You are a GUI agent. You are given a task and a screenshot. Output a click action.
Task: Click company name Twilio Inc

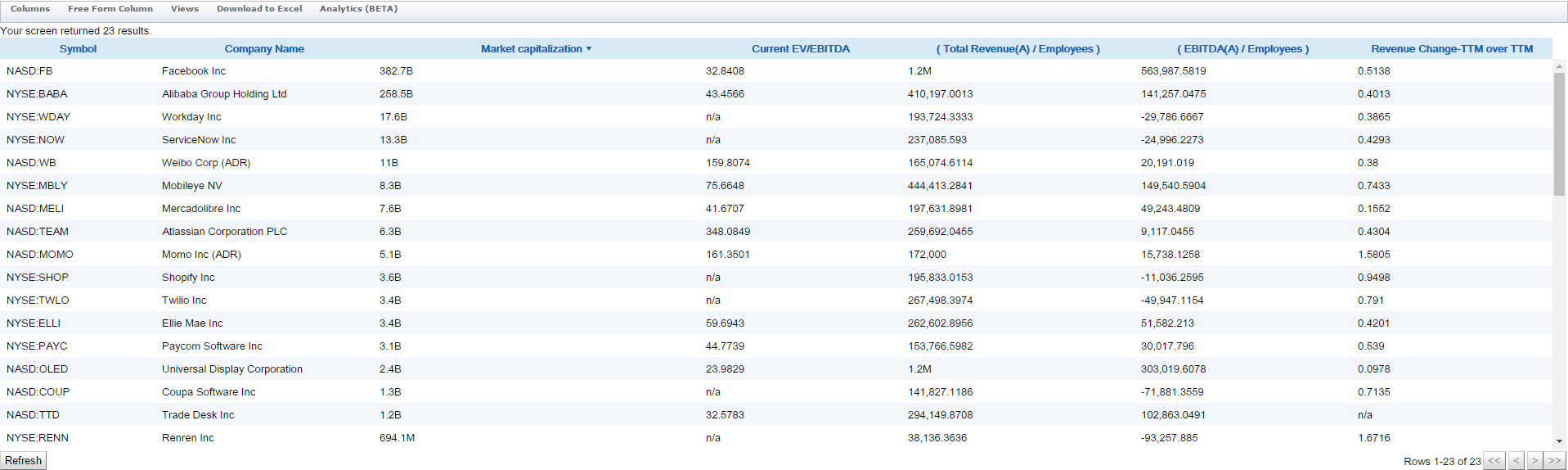click(x=184, y=301)
